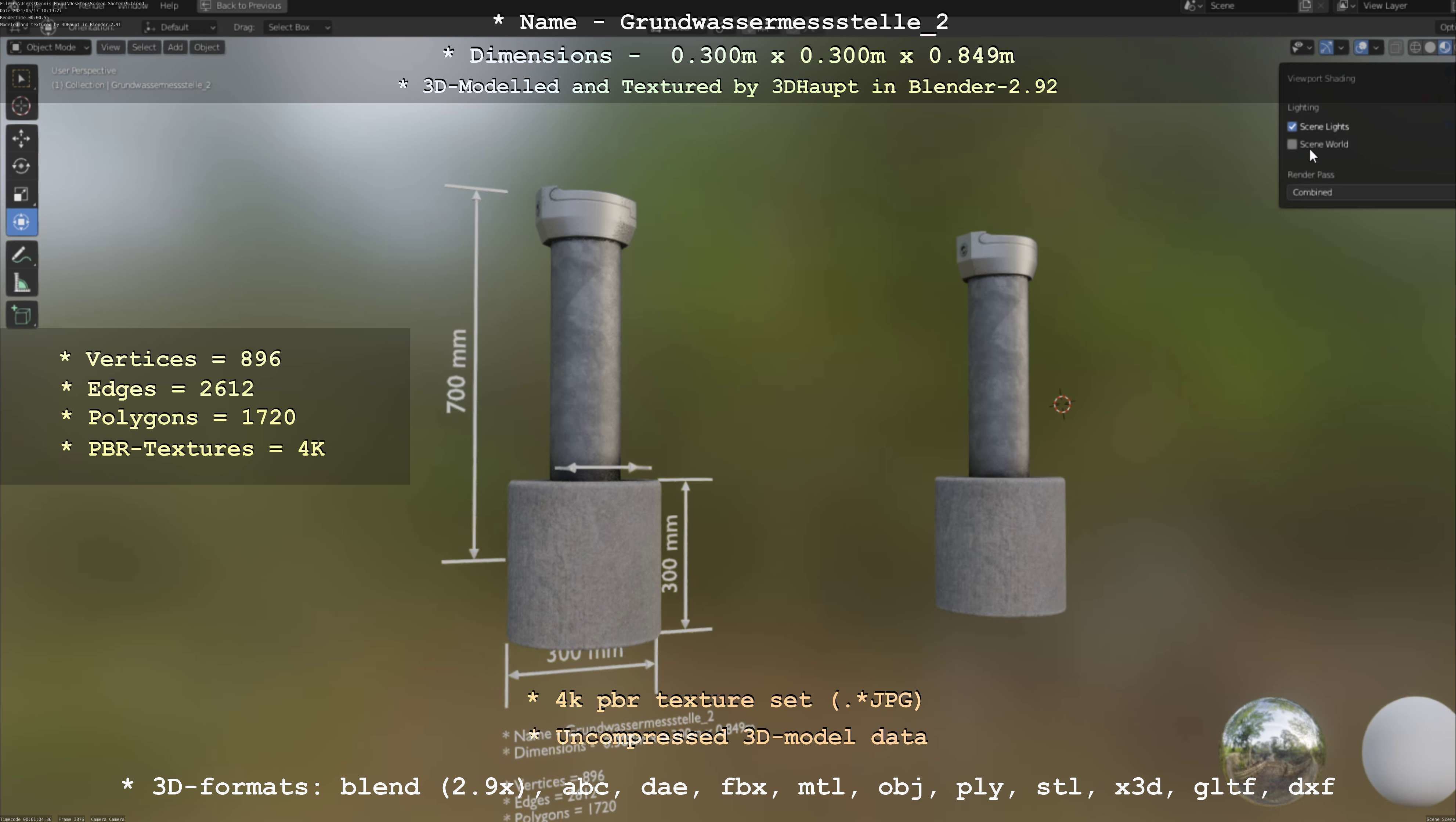
Task: Open object types visibility dropdown
Action: coord(1302,47)
